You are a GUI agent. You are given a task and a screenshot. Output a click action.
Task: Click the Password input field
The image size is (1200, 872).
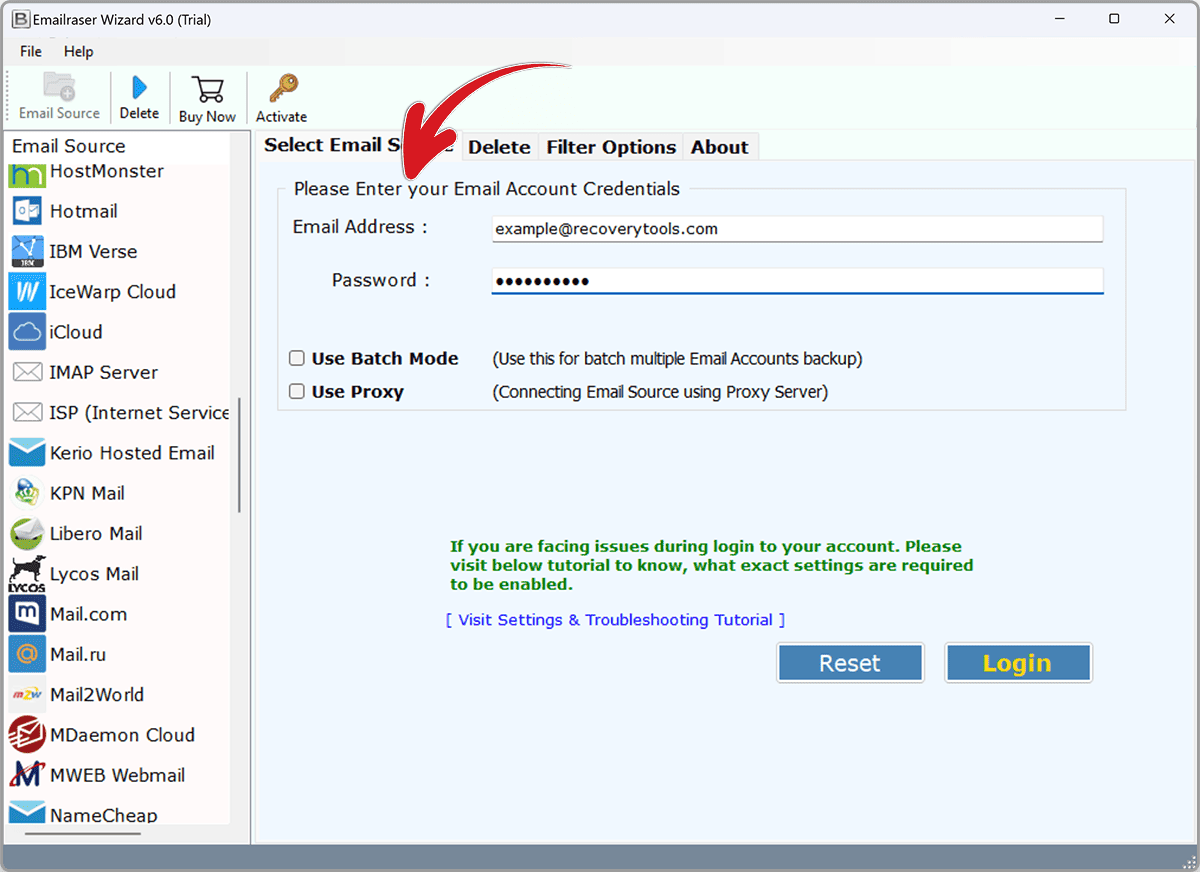coord(797,281)
